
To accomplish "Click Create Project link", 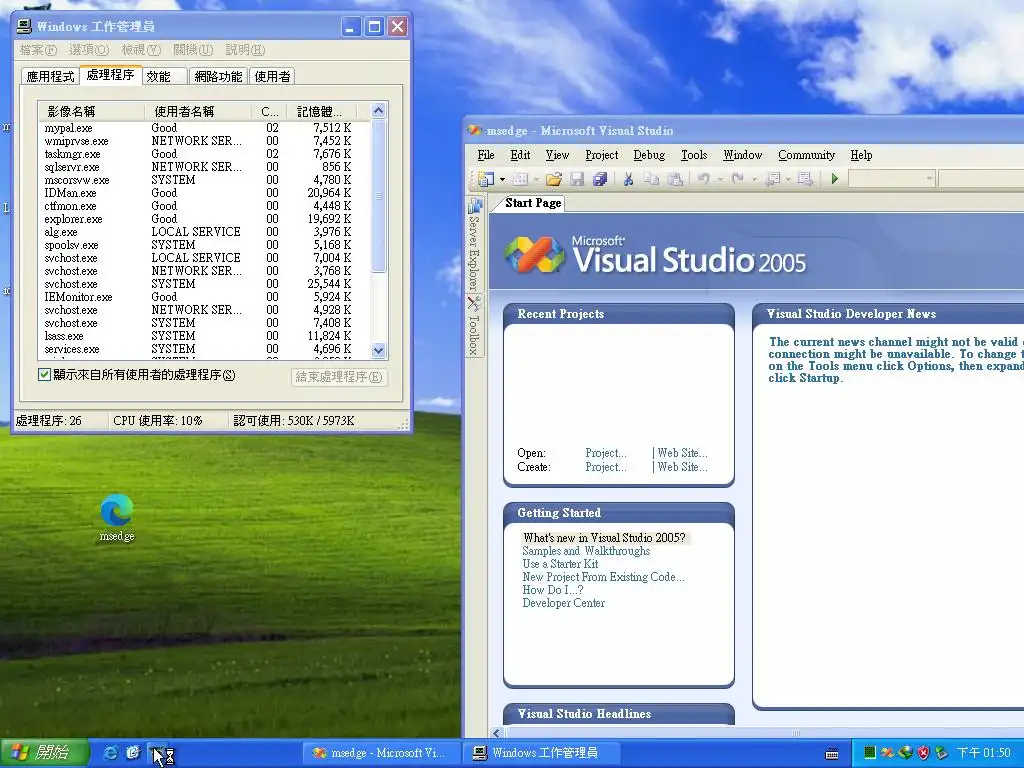I will pos(605,467).
